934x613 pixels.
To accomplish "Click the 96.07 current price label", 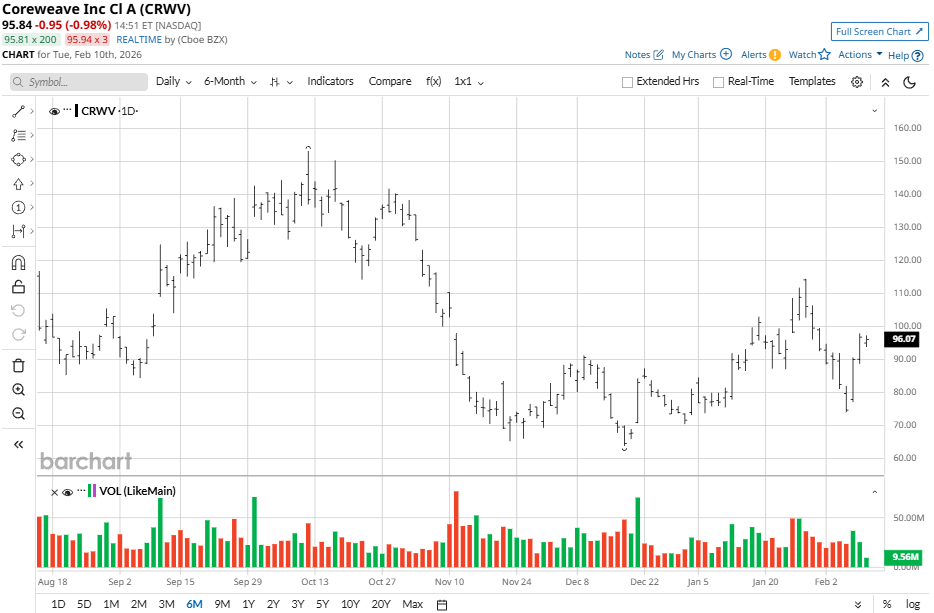I will click(903, 339).
